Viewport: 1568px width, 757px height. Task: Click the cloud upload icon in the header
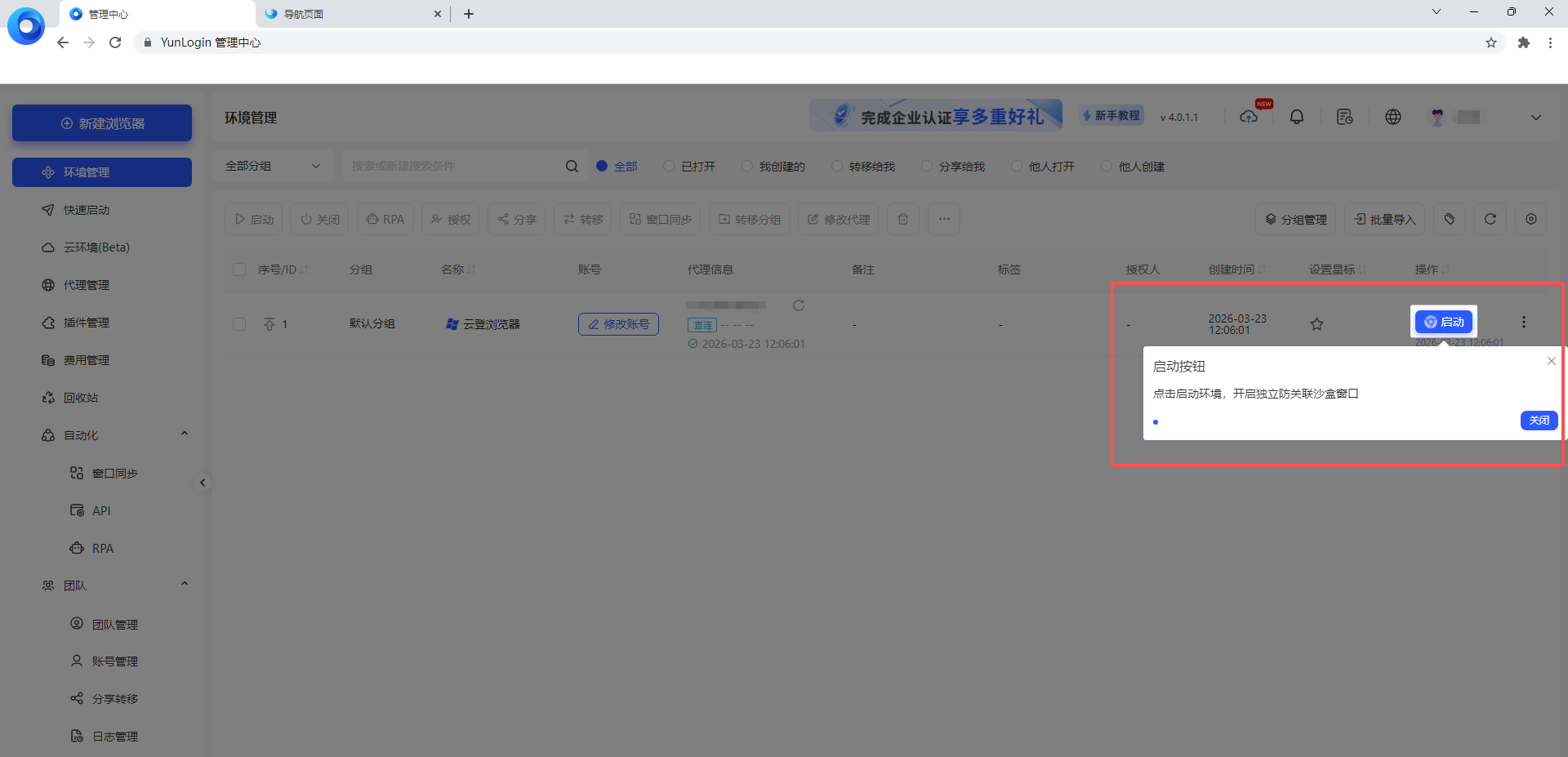tap(1248, 117)
